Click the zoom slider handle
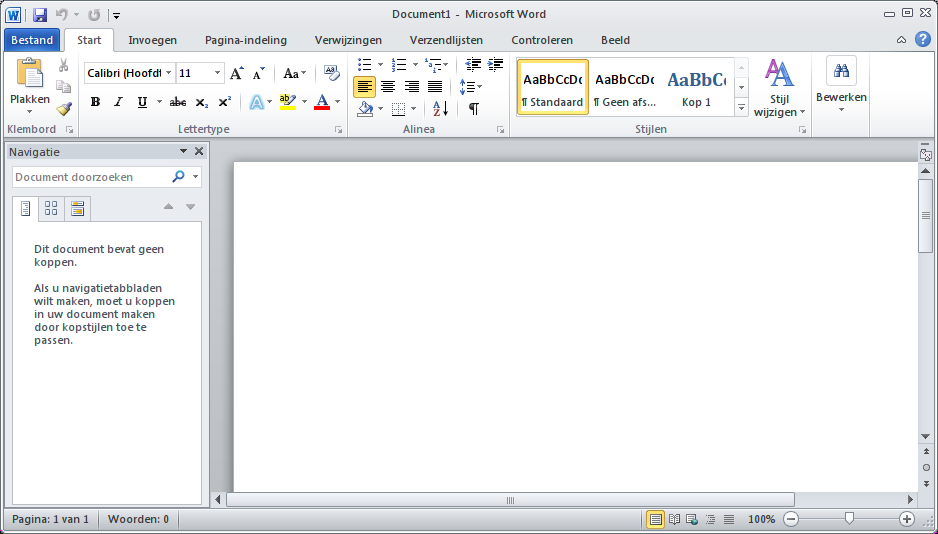Screen dimensions: 938x534 pos(849,518)
